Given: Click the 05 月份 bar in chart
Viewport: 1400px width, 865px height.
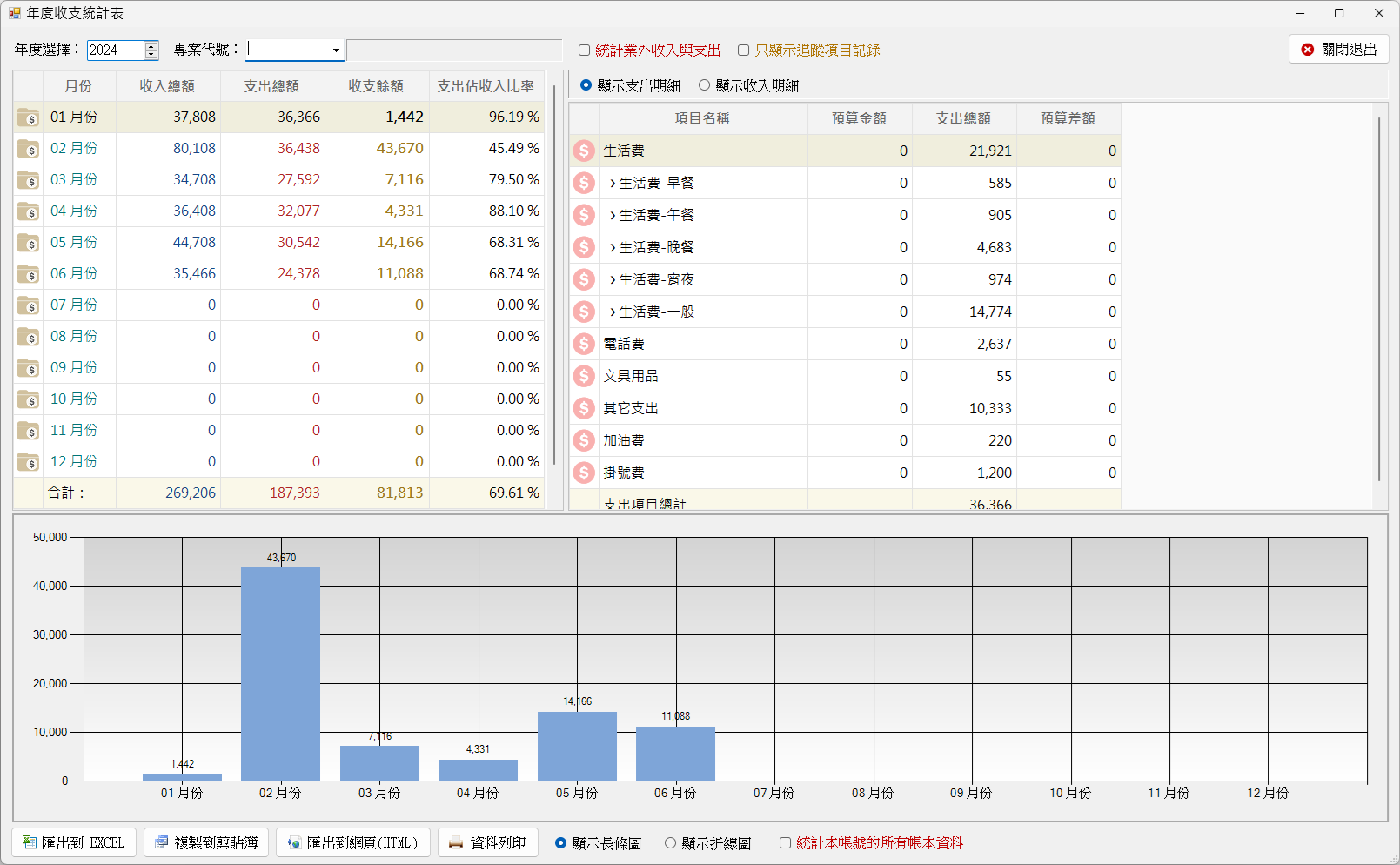Looking at the screenshot, I should pos(577,747).
